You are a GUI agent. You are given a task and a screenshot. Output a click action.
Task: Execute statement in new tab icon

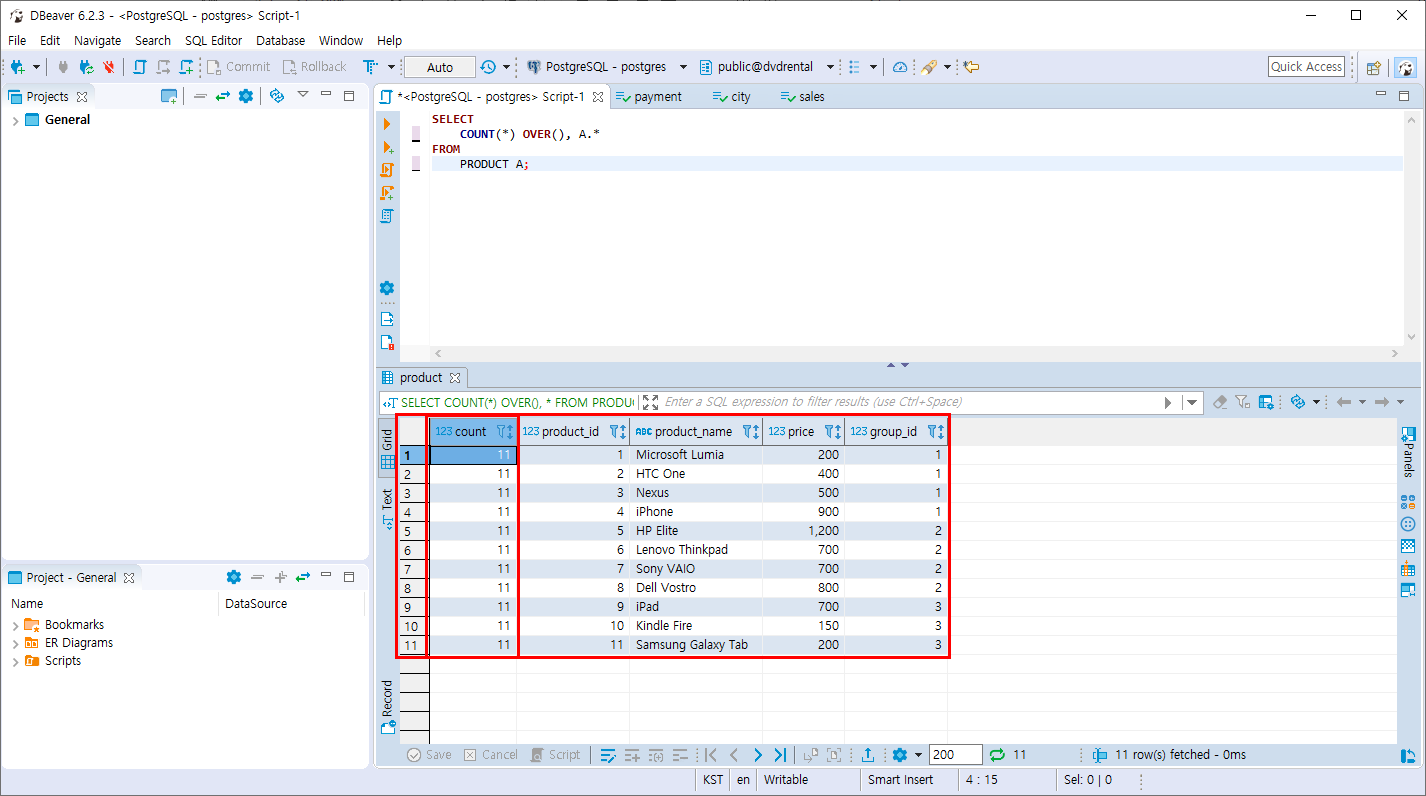387,147
